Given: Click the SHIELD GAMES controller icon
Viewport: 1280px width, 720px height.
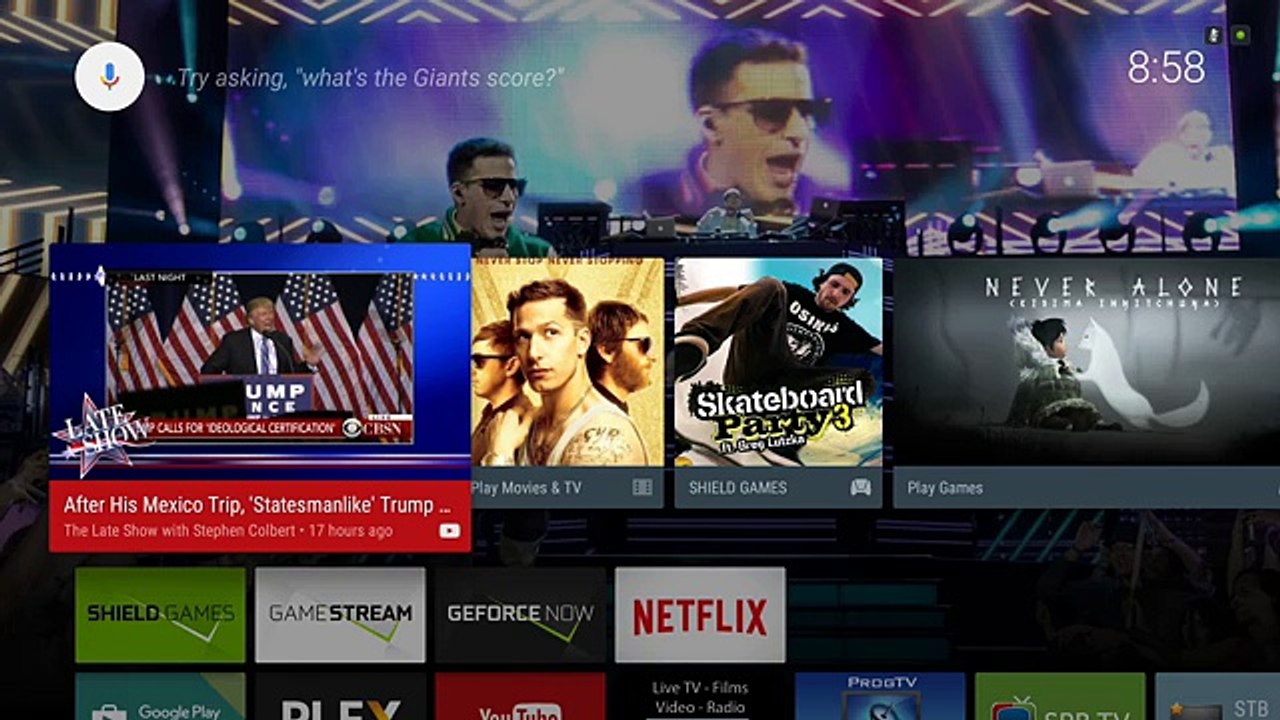Looking at the screenshot, I should [x=860, y=488].
